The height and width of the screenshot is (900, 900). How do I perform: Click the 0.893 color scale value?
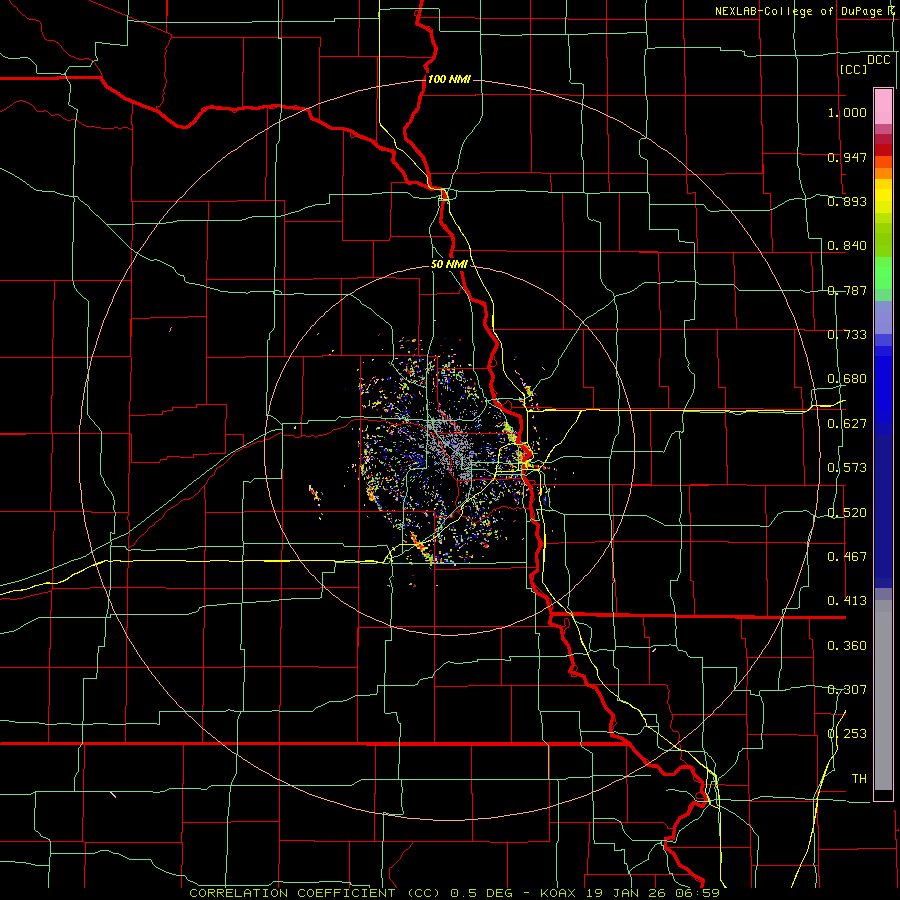(847, 201)
